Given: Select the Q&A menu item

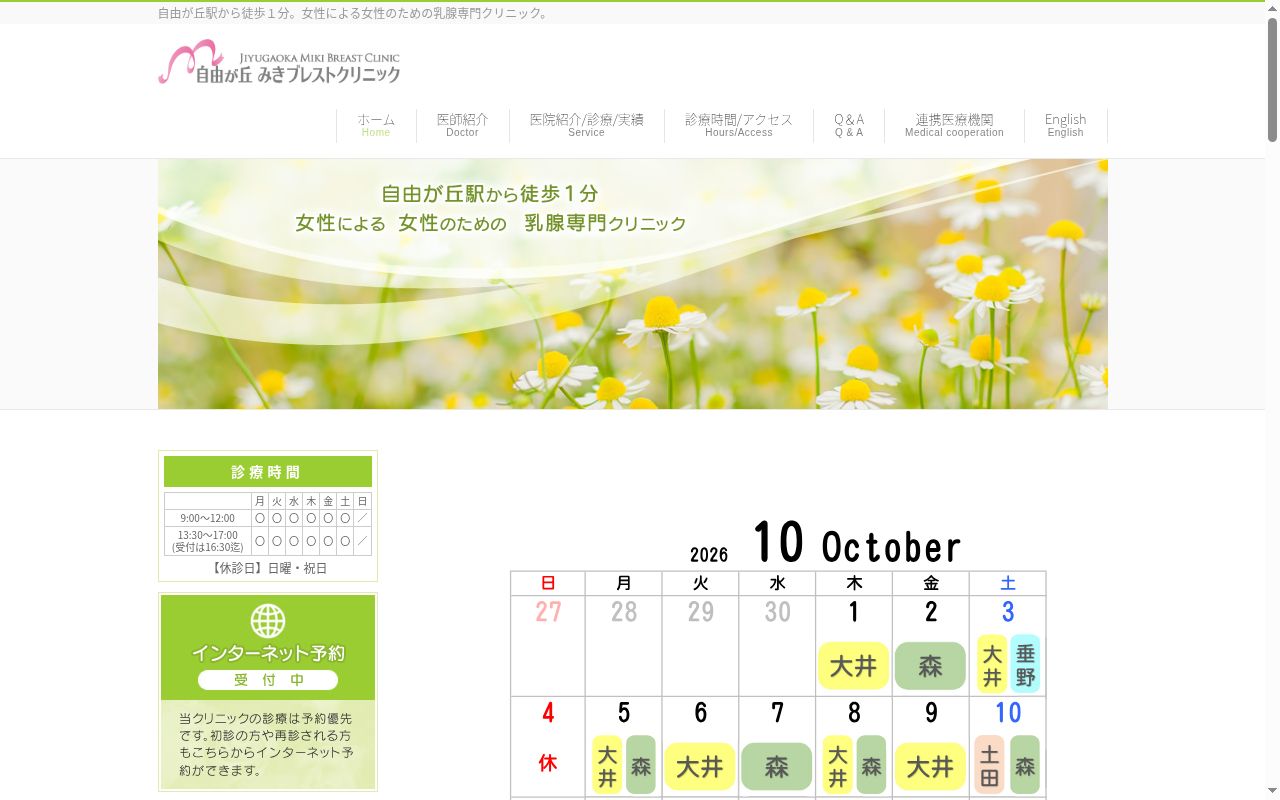Looking at the screenshot, I should [849, 125].
